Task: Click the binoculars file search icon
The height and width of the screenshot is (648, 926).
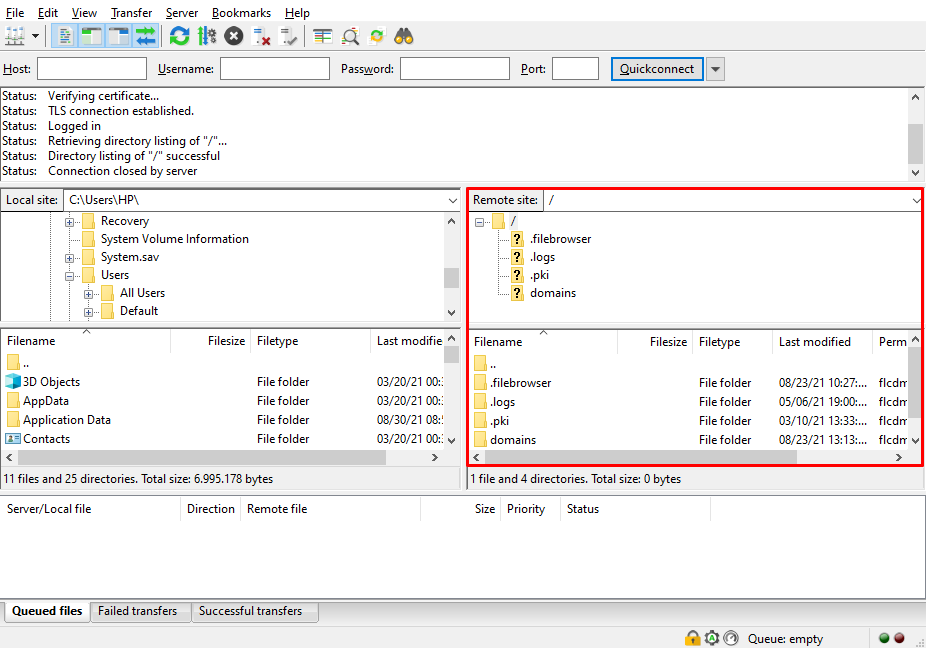Action: (x=404, y=36)
